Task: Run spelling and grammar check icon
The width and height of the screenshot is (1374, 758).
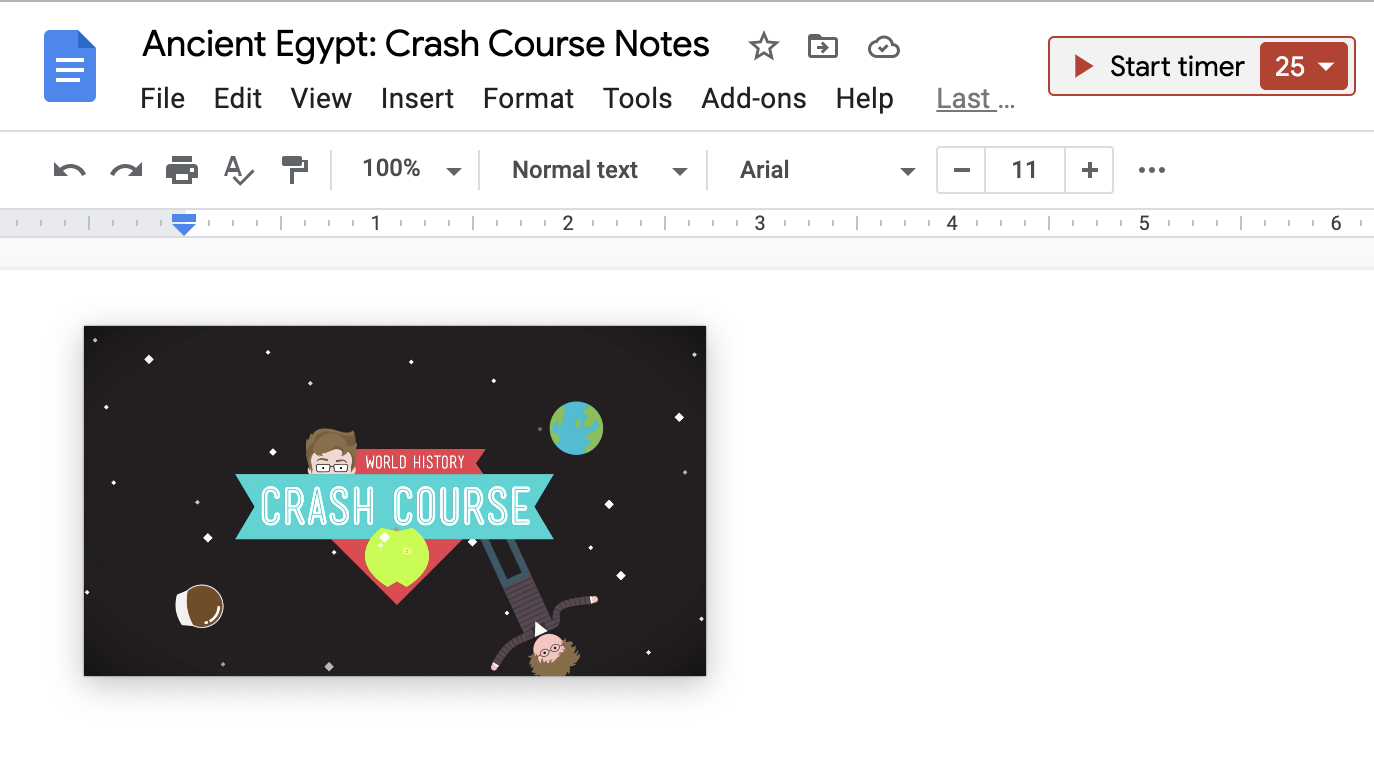Action: tap(238, 170)
